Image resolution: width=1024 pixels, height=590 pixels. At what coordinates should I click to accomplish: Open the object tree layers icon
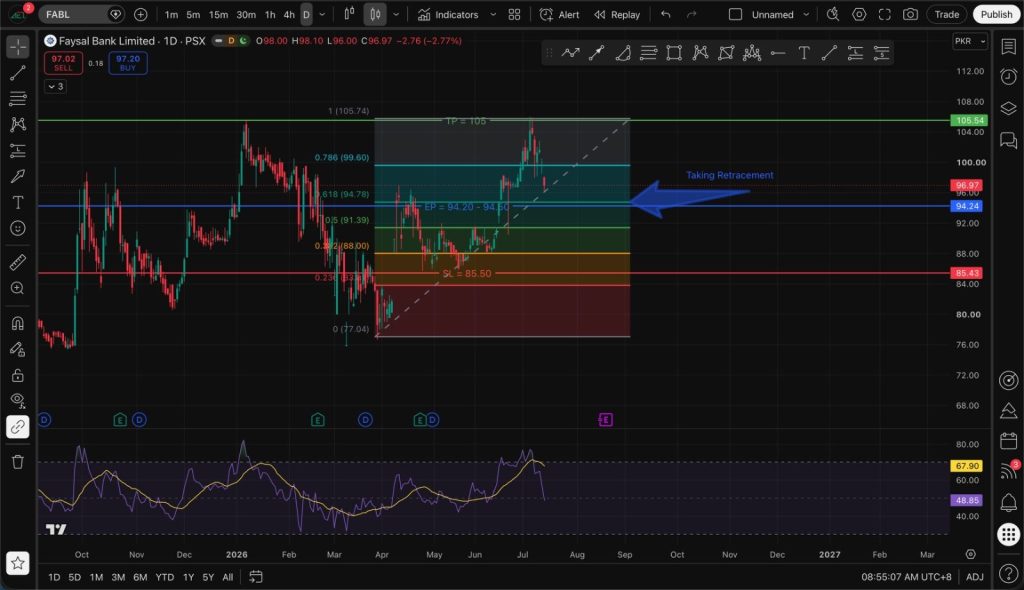click(x=1008, y=108)
